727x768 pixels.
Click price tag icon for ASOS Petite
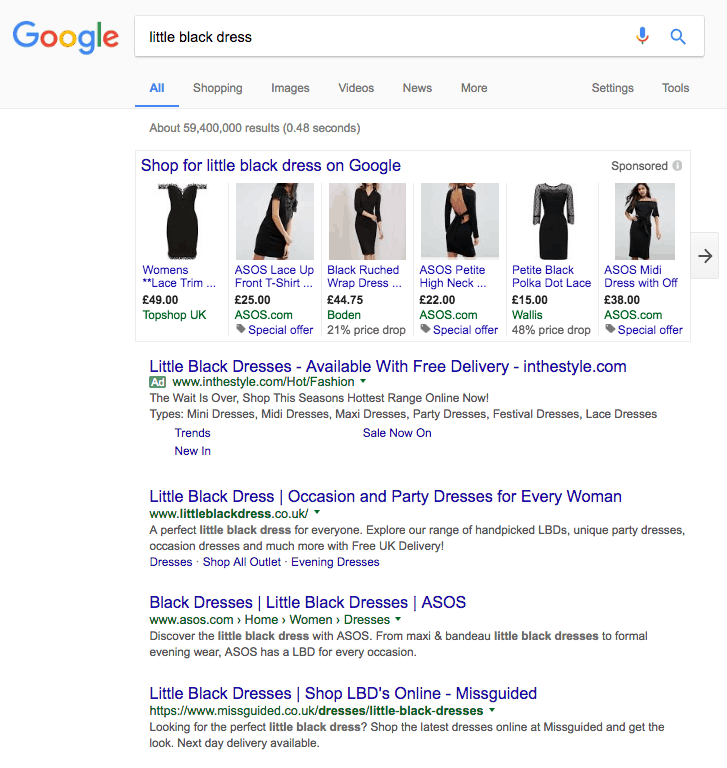[425, 329]
